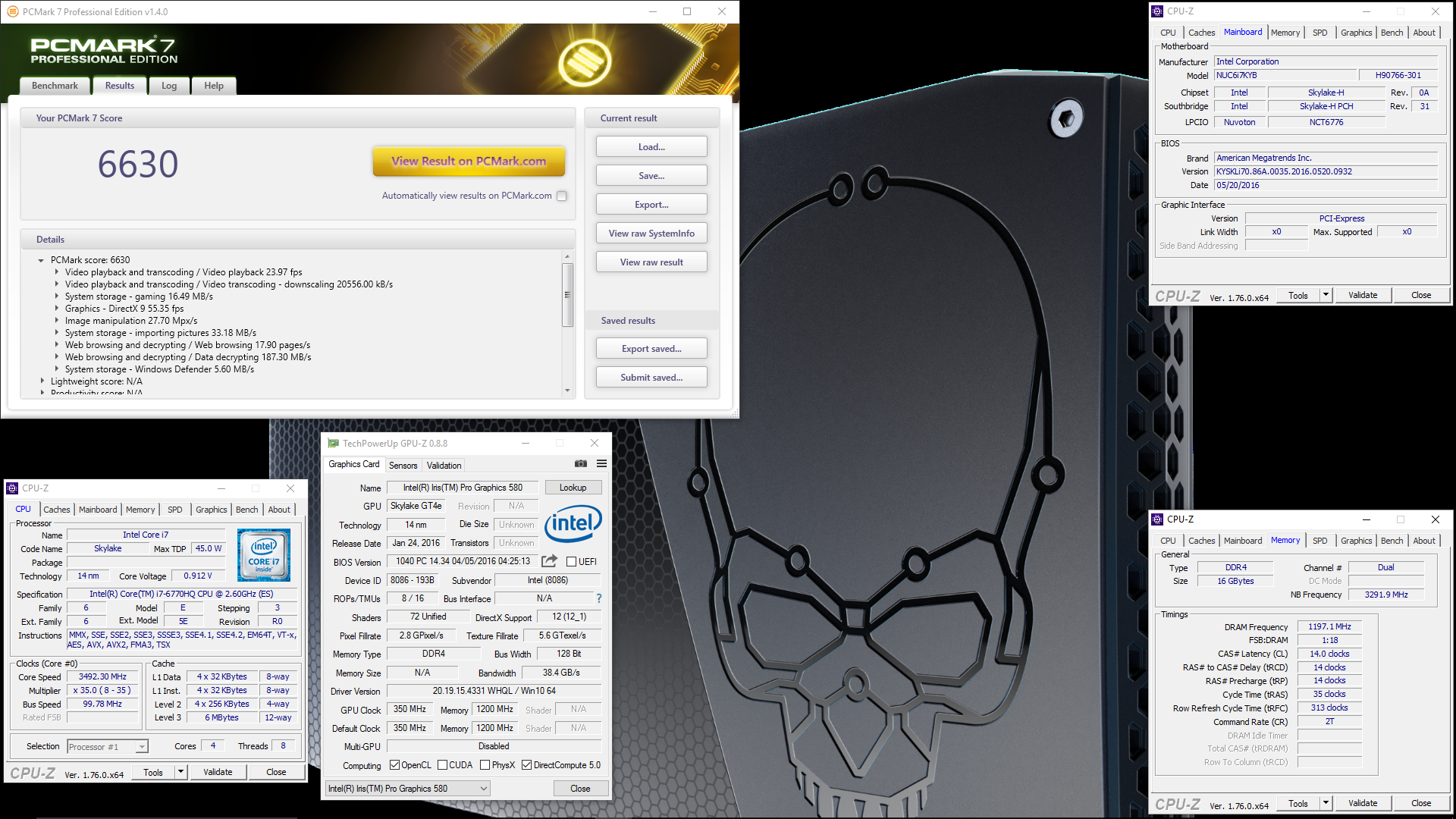
Task: Toggle the UEFI checkbox in GPU-Z
Action: [x=572, y=562]
